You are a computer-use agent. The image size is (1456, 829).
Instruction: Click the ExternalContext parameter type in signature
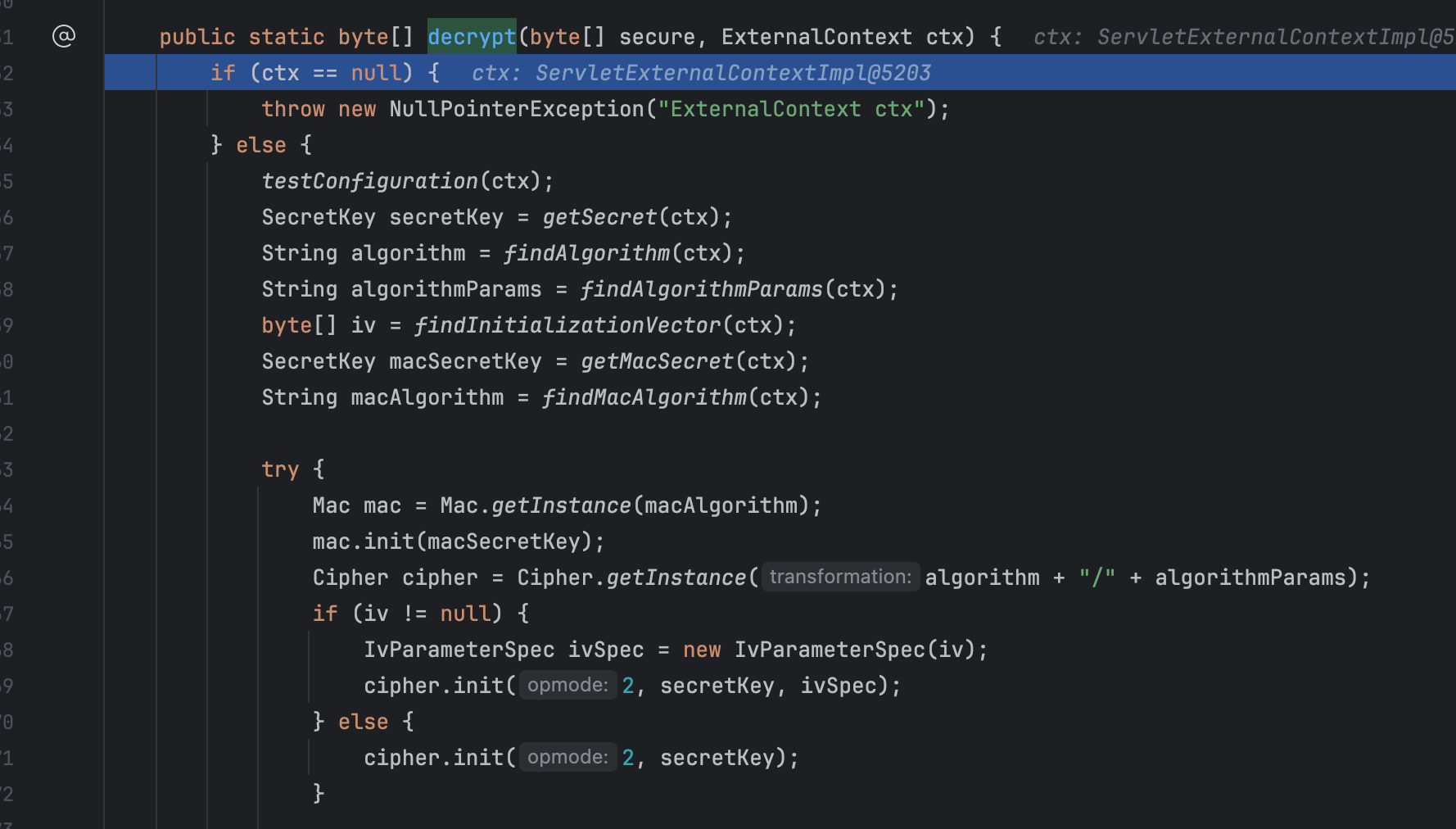coord(816,37)
